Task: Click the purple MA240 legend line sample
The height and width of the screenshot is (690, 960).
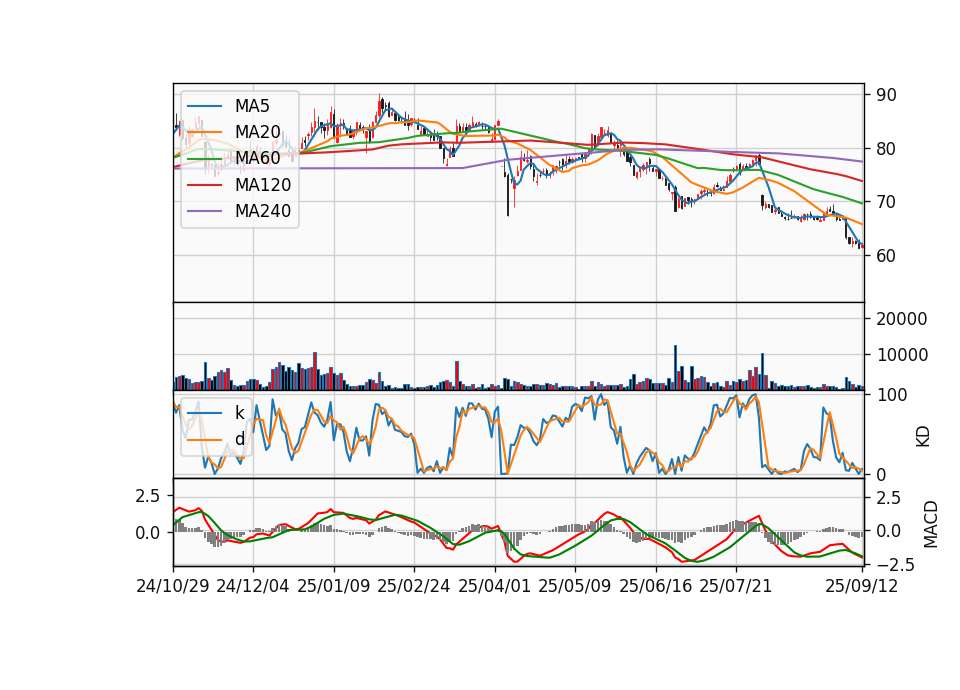Action: (204, 211)
